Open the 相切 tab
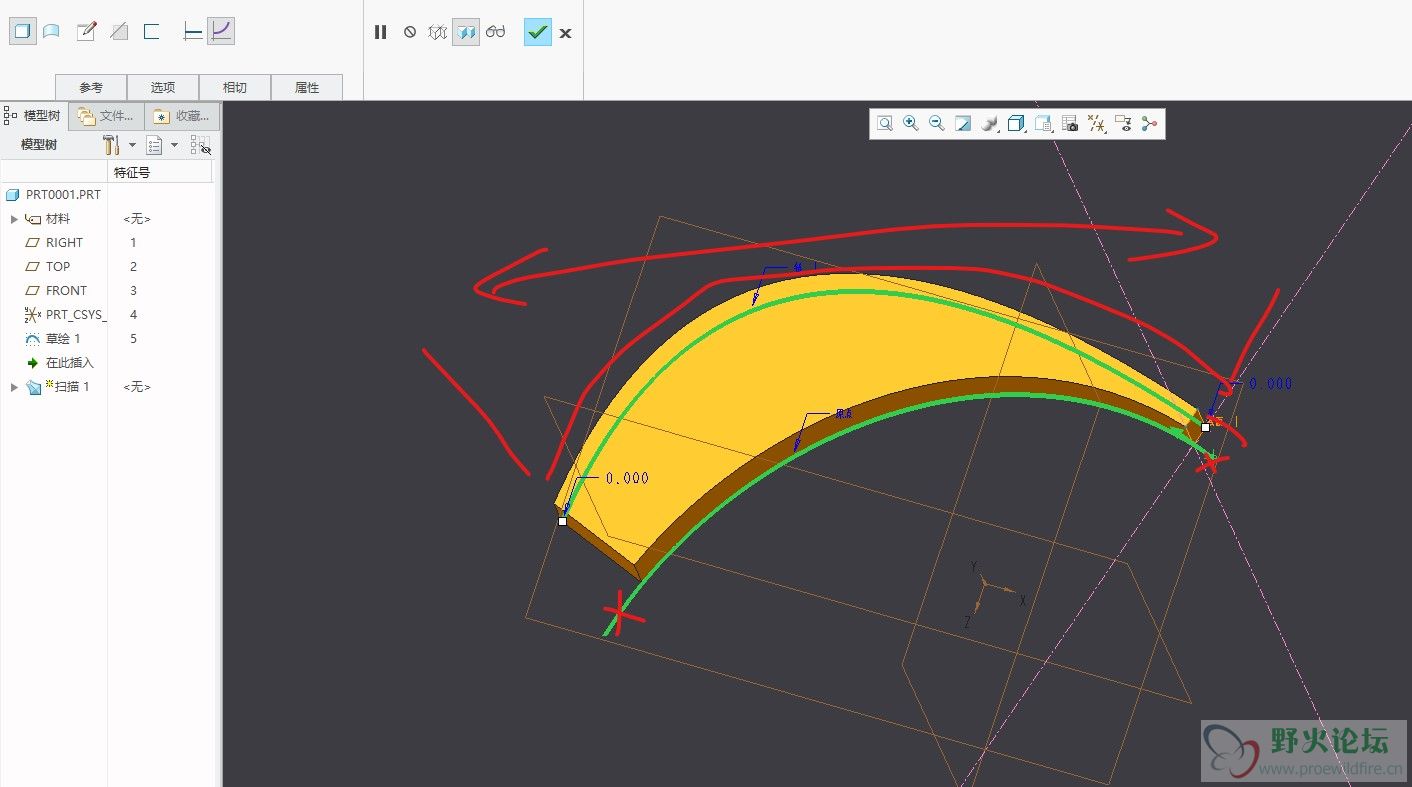This screenshot has width=1412, height=787. (x=235, y=87)
